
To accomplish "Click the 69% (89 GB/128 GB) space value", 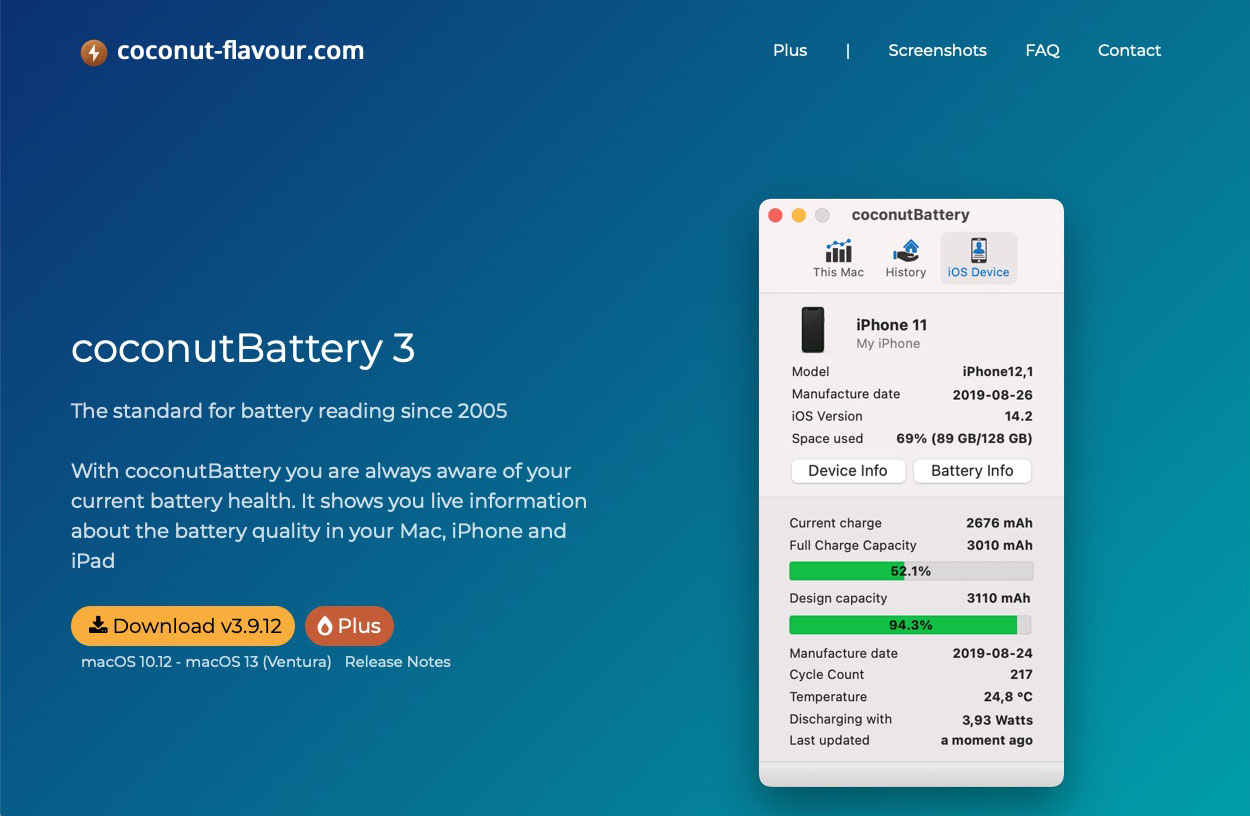I will [965, 439].
